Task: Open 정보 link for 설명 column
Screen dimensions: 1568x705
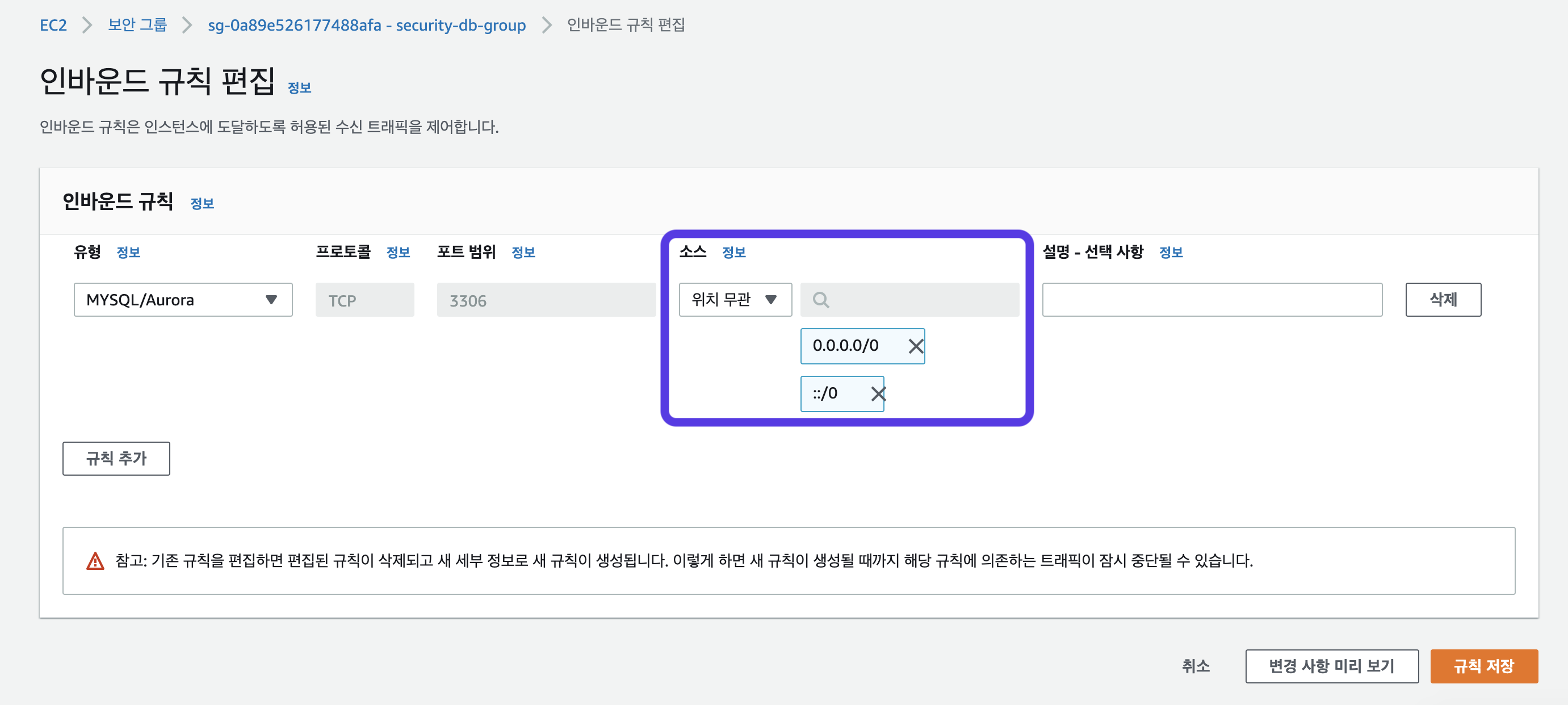Action: 1171,252
